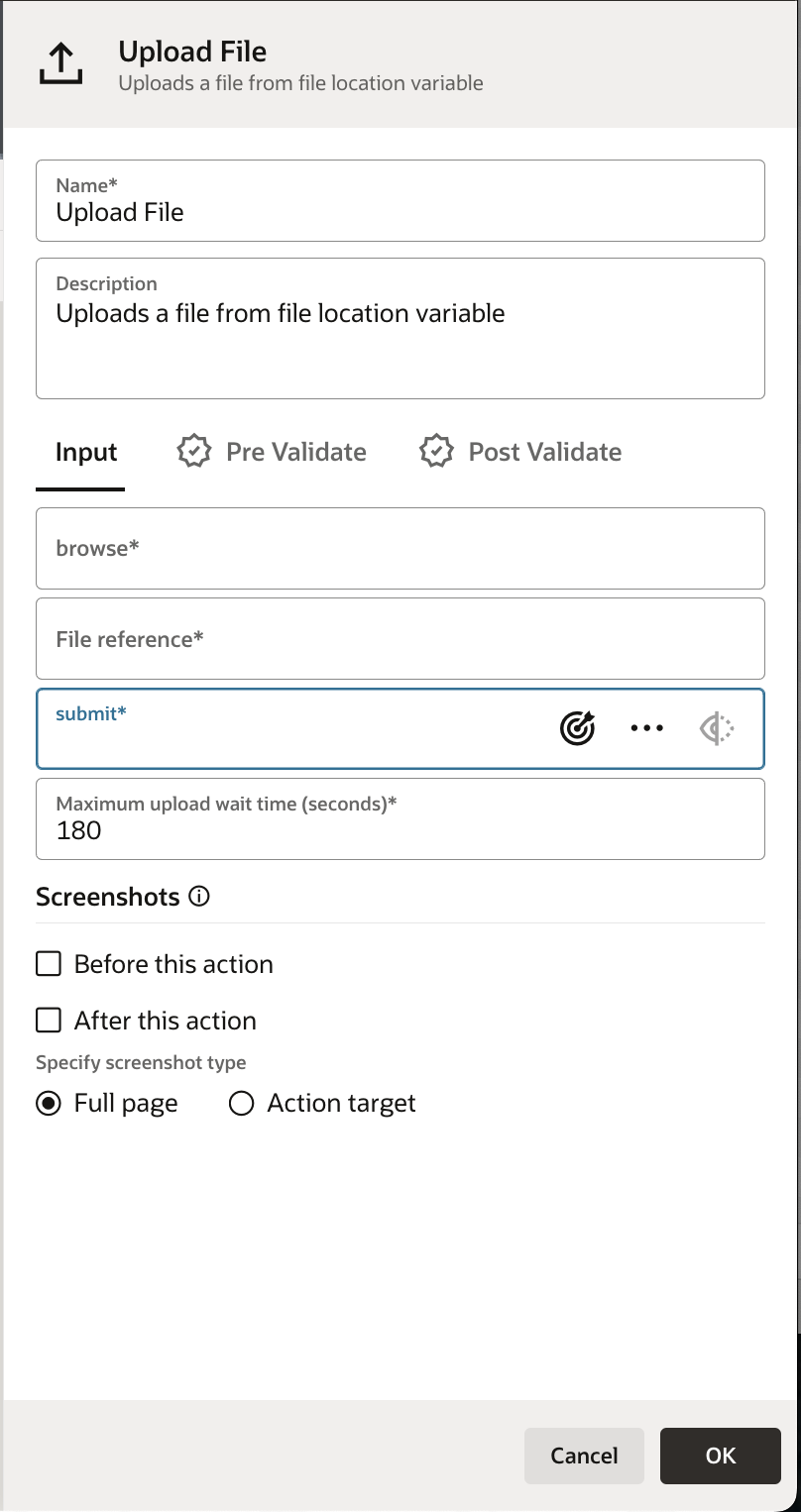
Task: Select the Action target radio button
Action: tap(241, 1103)
